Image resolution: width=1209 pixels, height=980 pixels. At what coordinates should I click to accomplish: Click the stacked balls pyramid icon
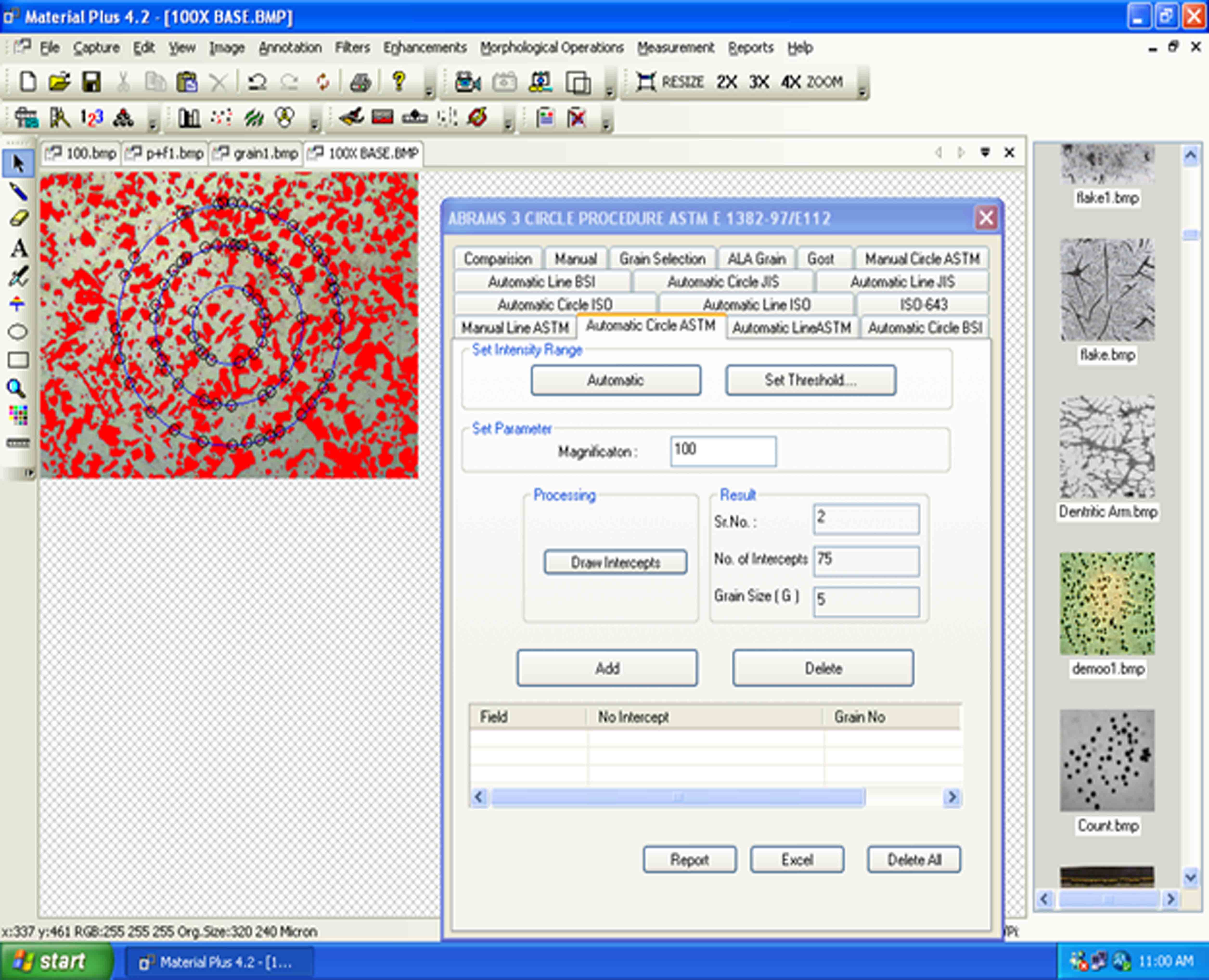pyautogui.click(x=123, y=117)
